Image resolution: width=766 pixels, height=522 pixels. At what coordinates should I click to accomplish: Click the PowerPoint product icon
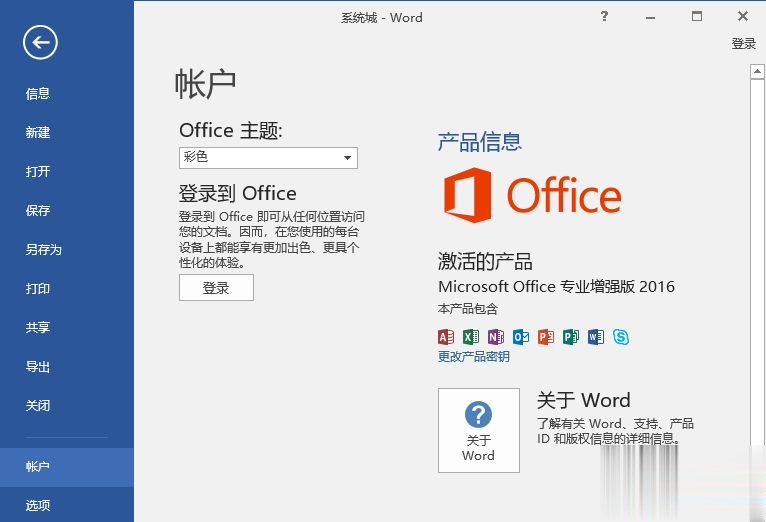546,337
